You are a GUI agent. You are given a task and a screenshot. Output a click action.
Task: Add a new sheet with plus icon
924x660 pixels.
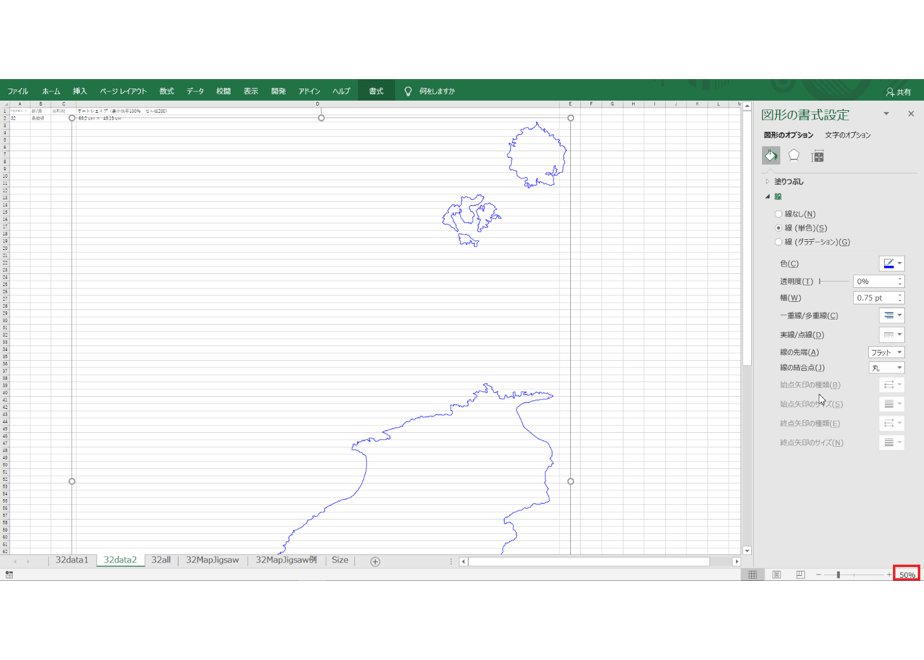point(375,562)
